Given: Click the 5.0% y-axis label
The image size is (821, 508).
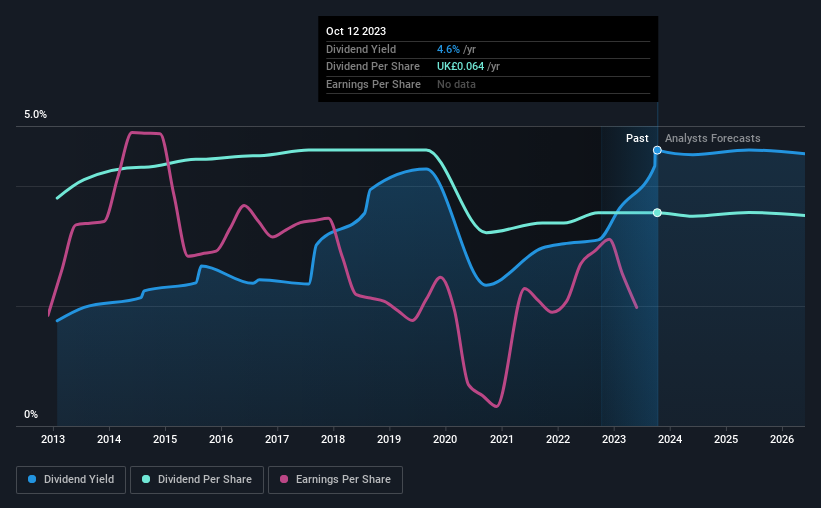Looking at the screenshot, I should click(35, 114).
